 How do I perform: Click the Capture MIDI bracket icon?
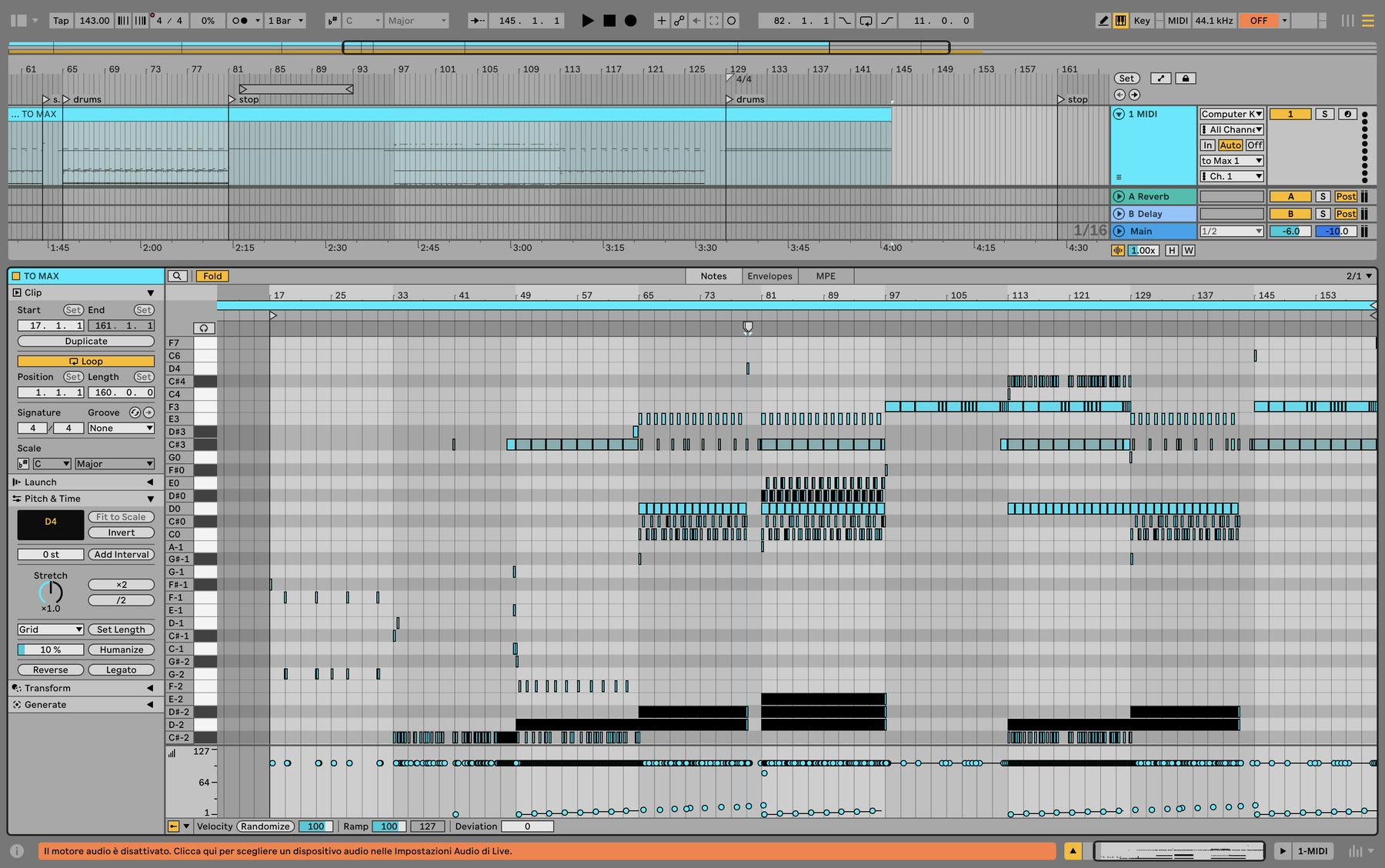point(714,21)
